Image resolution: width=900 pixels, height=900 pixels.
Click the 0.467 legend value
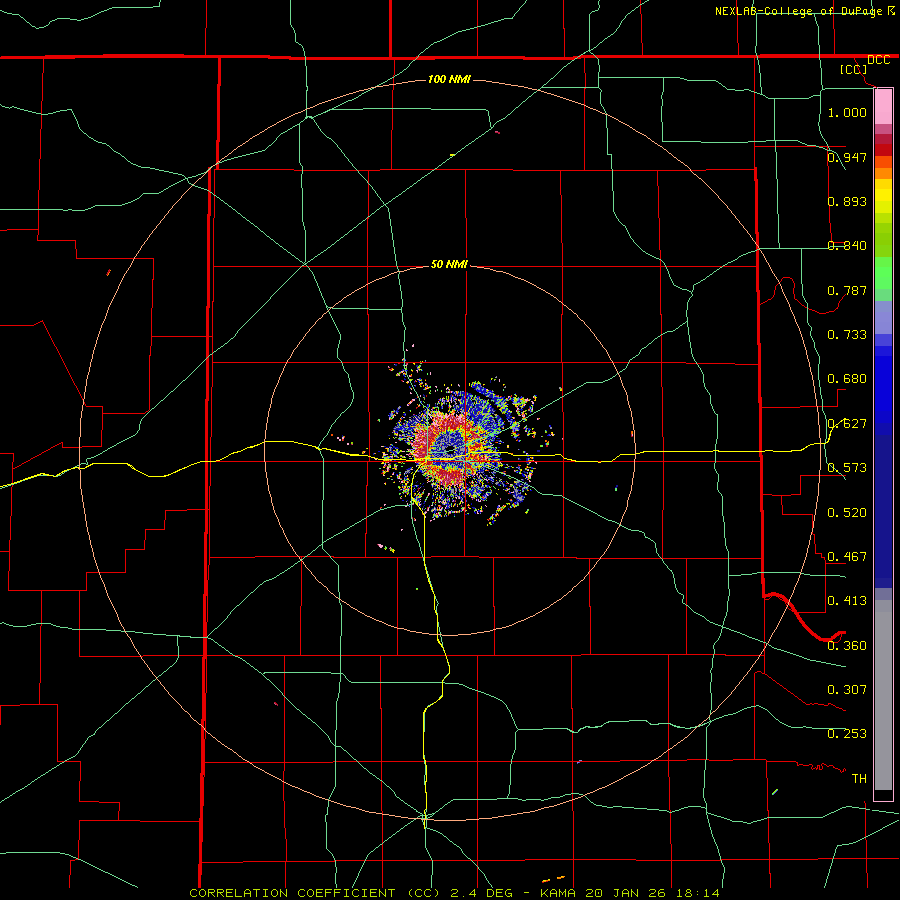(x=847, y=557)
